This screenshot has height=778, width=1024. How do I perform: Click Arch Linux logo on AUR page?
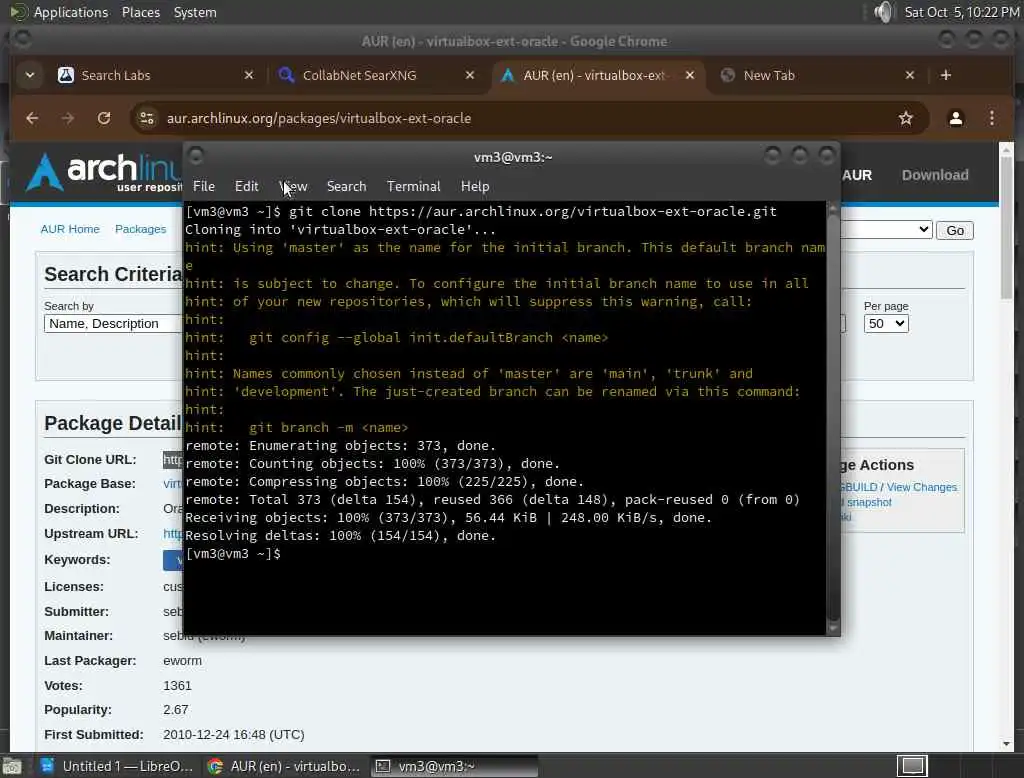tap(103, 172)
